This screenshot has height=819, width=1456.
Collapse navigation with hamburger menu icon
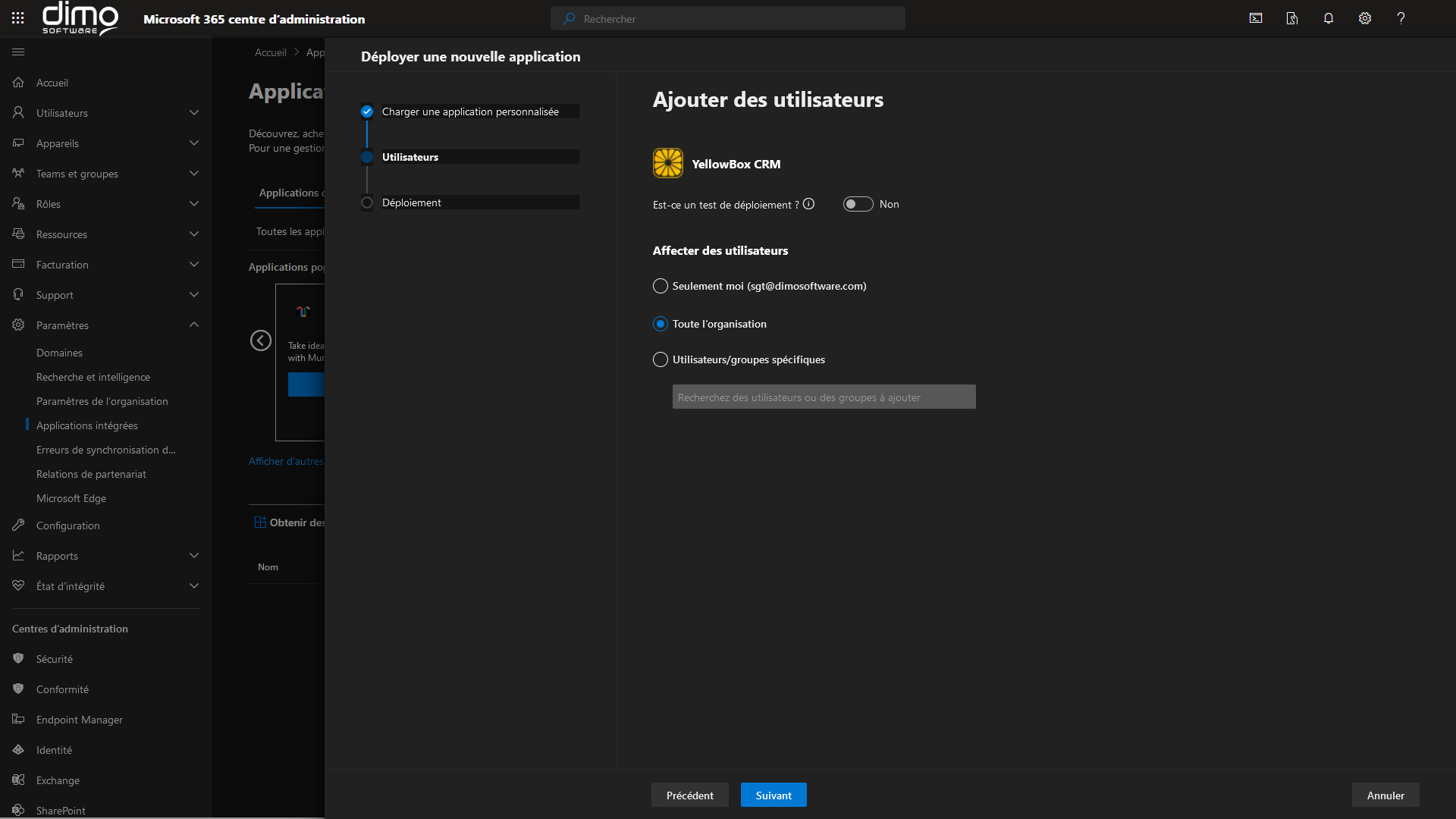point(18,52)
